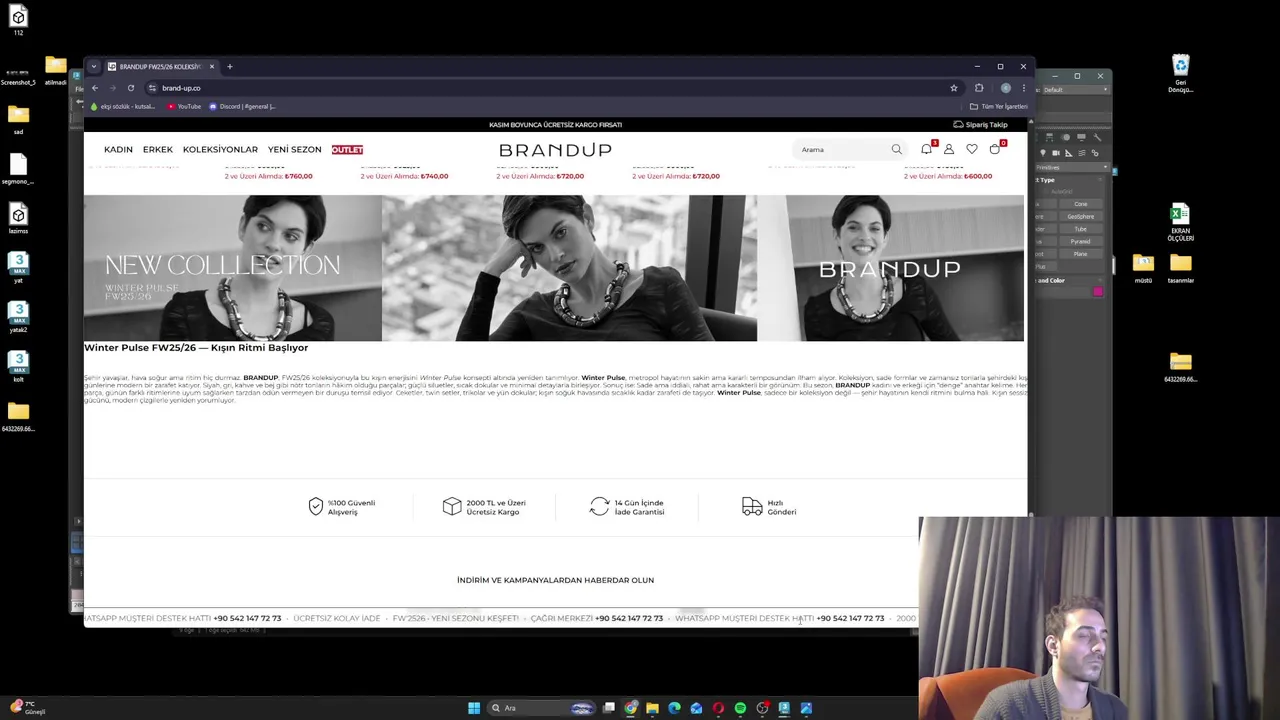
Task: Open the KADIN menu
Action: [118, 149]
